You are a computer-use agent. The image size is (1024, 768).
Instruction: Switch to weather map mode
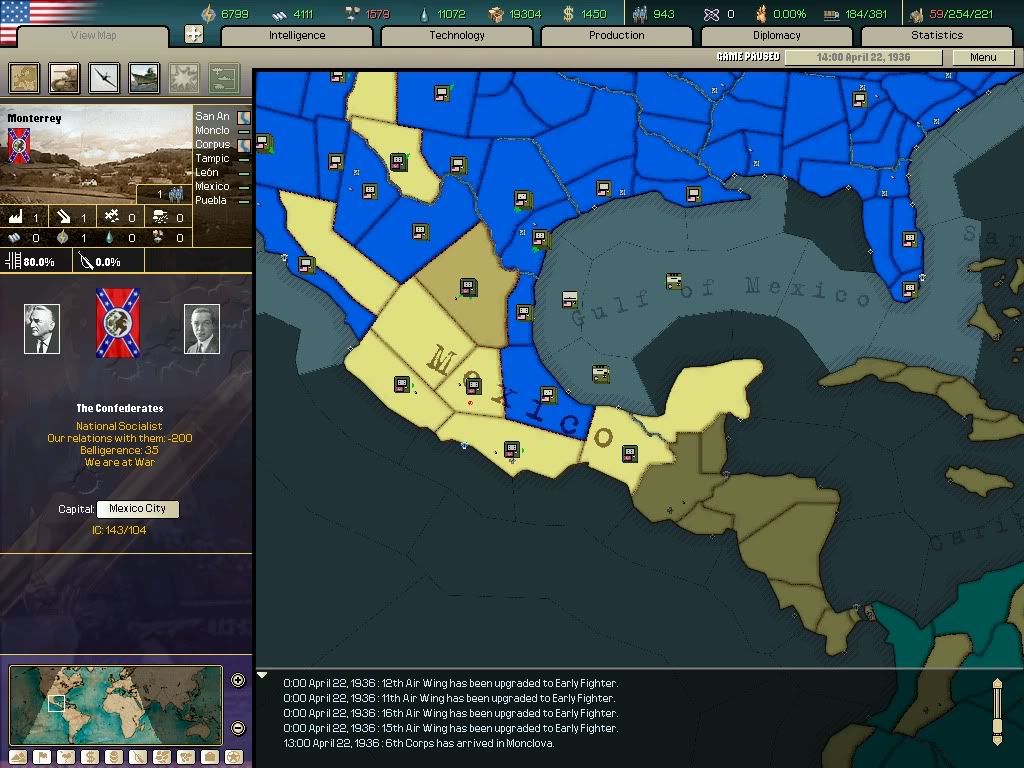(x=66, y=757)
